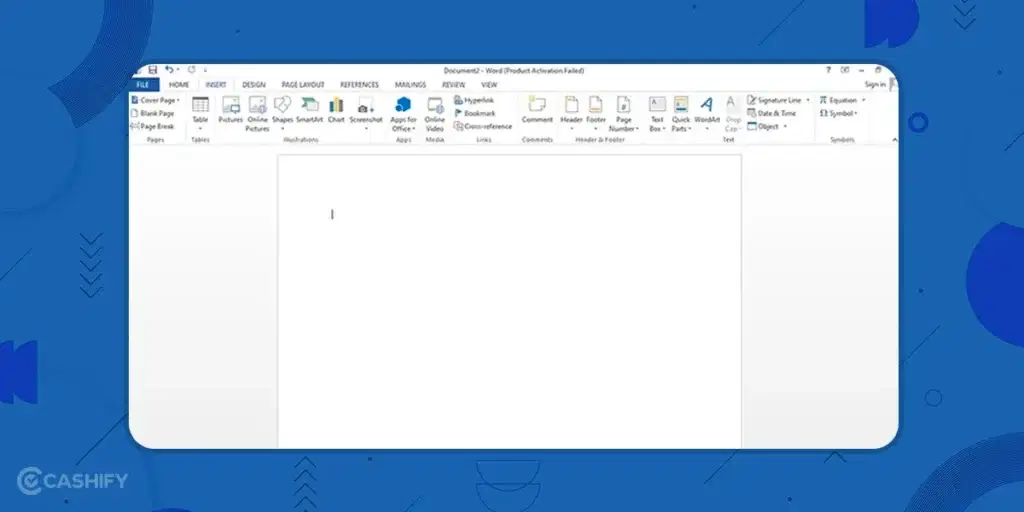
Task: Open the Header gallery
Action: [571, 114]
